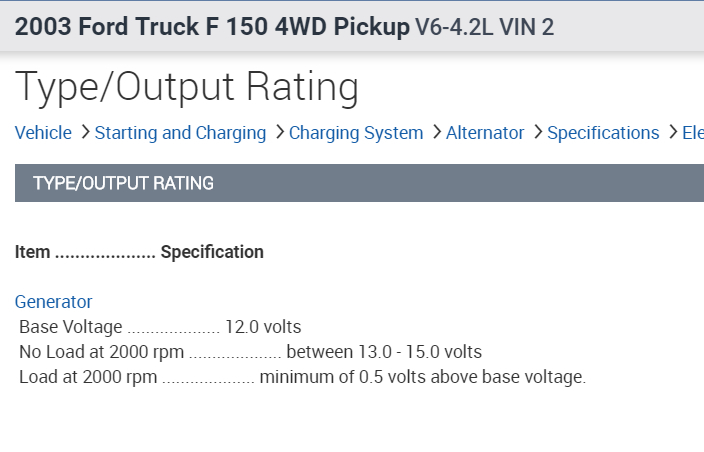704x452 pixels.
Task: Click the minimum of 0.5 volts specification line
Action: (422, 377)
